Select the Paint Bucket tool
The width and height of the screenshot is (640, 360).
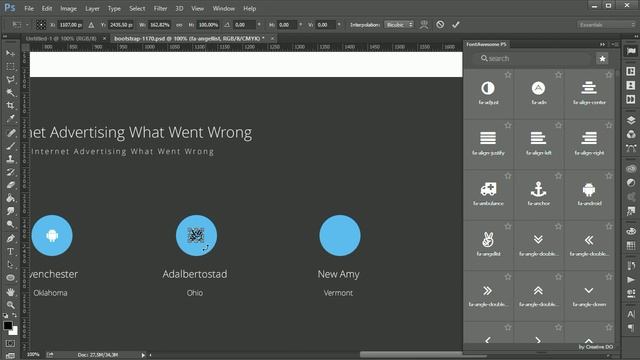pyautogui.click(x=10, y=198)
